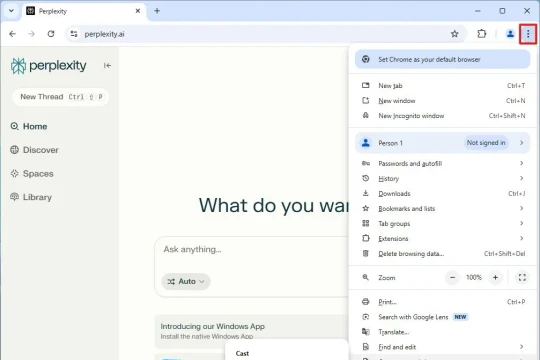Image resolution: width=540 pixels, height=360 pixels.
Task: Open the Extensions puzzle icon in toolbar
Action: (482, 34)
